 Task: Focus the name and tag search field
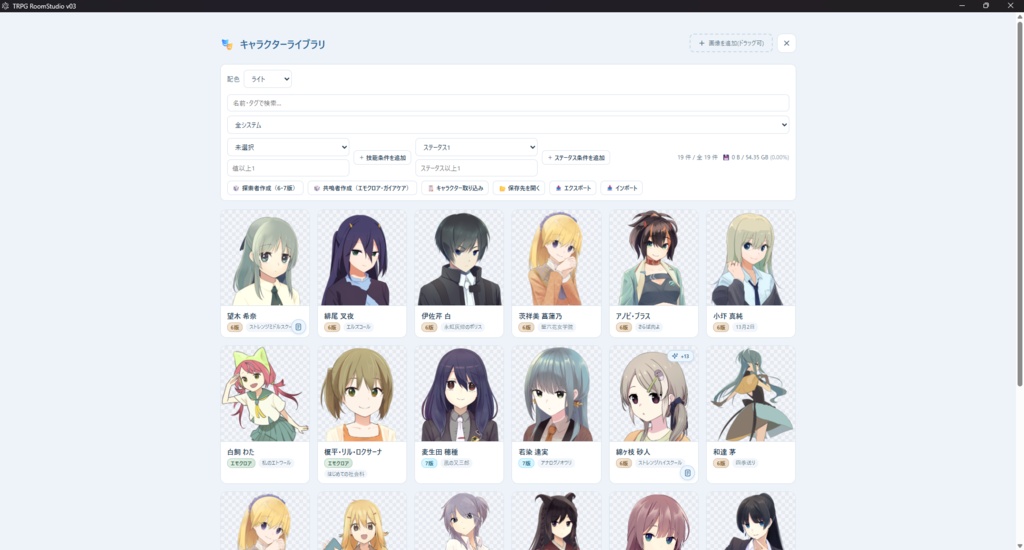(x=507, y=103)
